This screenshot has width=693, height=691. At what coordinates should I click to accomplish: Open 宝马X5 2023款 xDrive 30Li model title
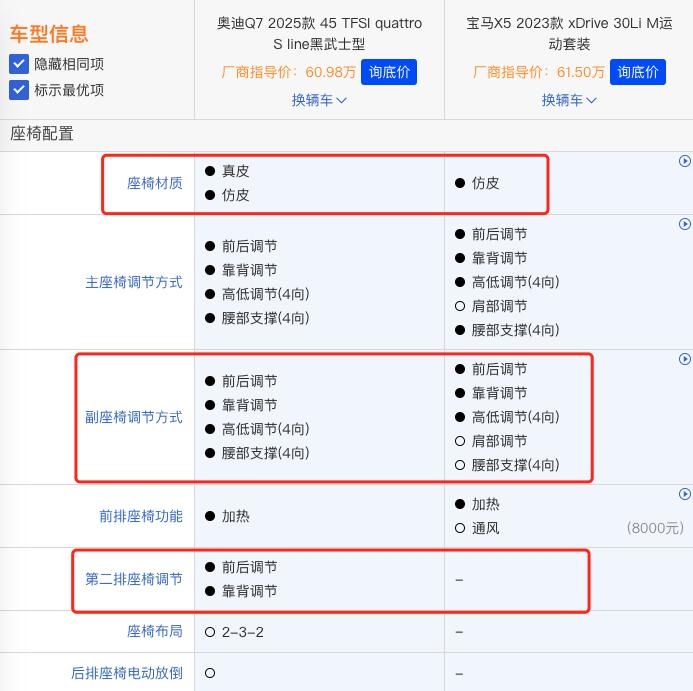point(569,34)
